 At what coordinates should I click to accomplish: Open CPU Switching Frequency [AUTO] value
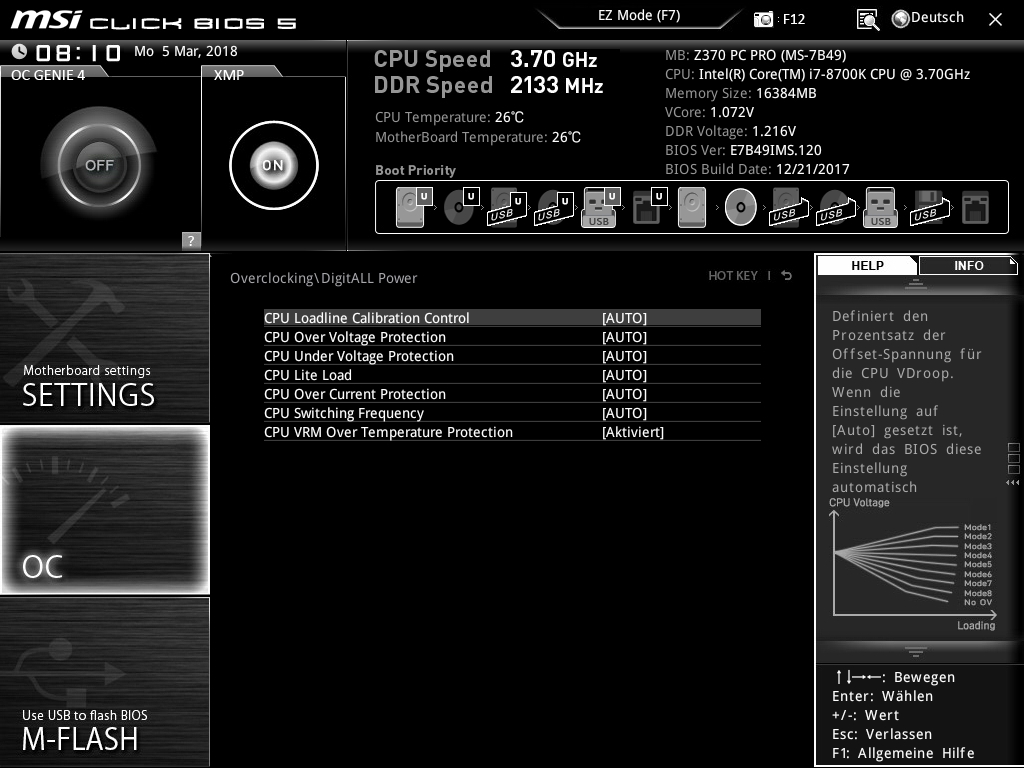coord(624,413)
